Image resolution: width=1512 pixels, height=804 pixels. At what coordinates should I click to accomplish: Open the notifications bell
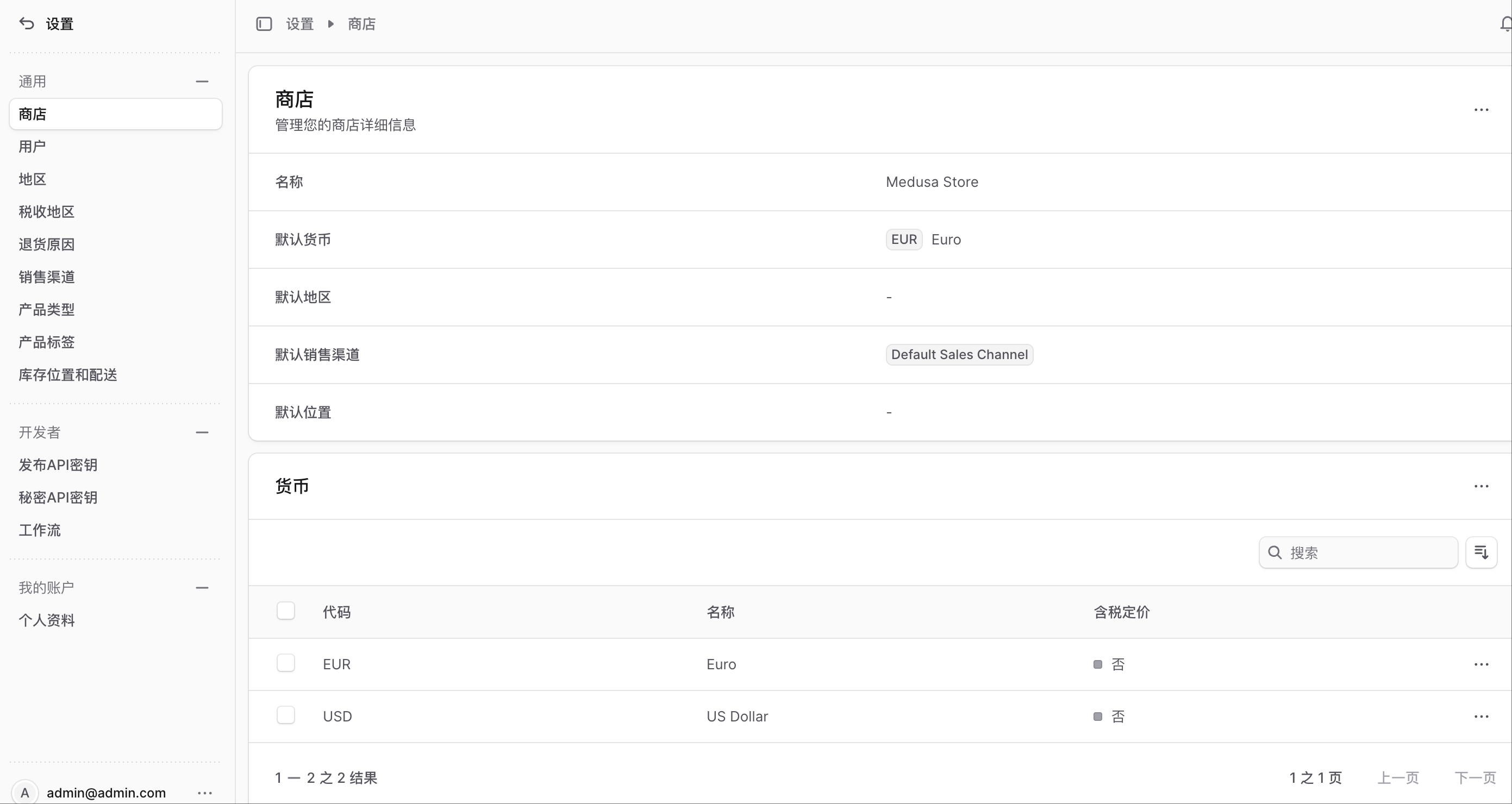coord(1505,23)
